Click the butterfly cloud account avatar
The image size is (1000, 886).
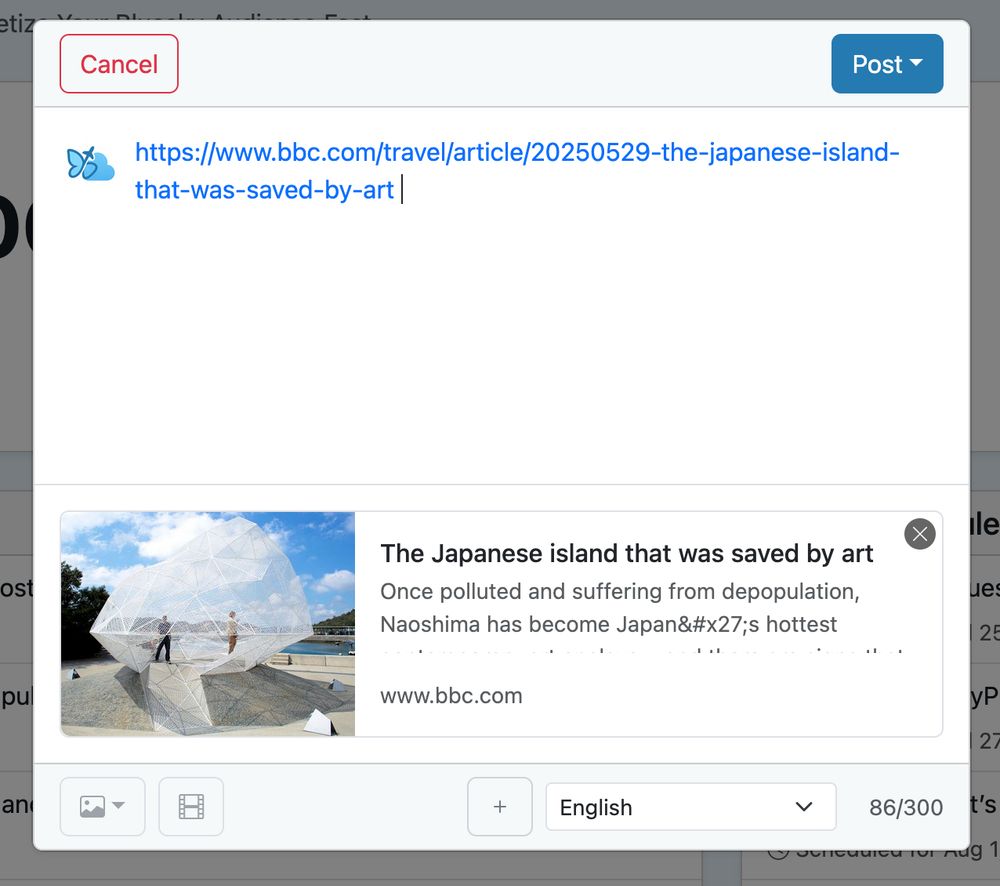pyautogui.click(x=91, y=163)
